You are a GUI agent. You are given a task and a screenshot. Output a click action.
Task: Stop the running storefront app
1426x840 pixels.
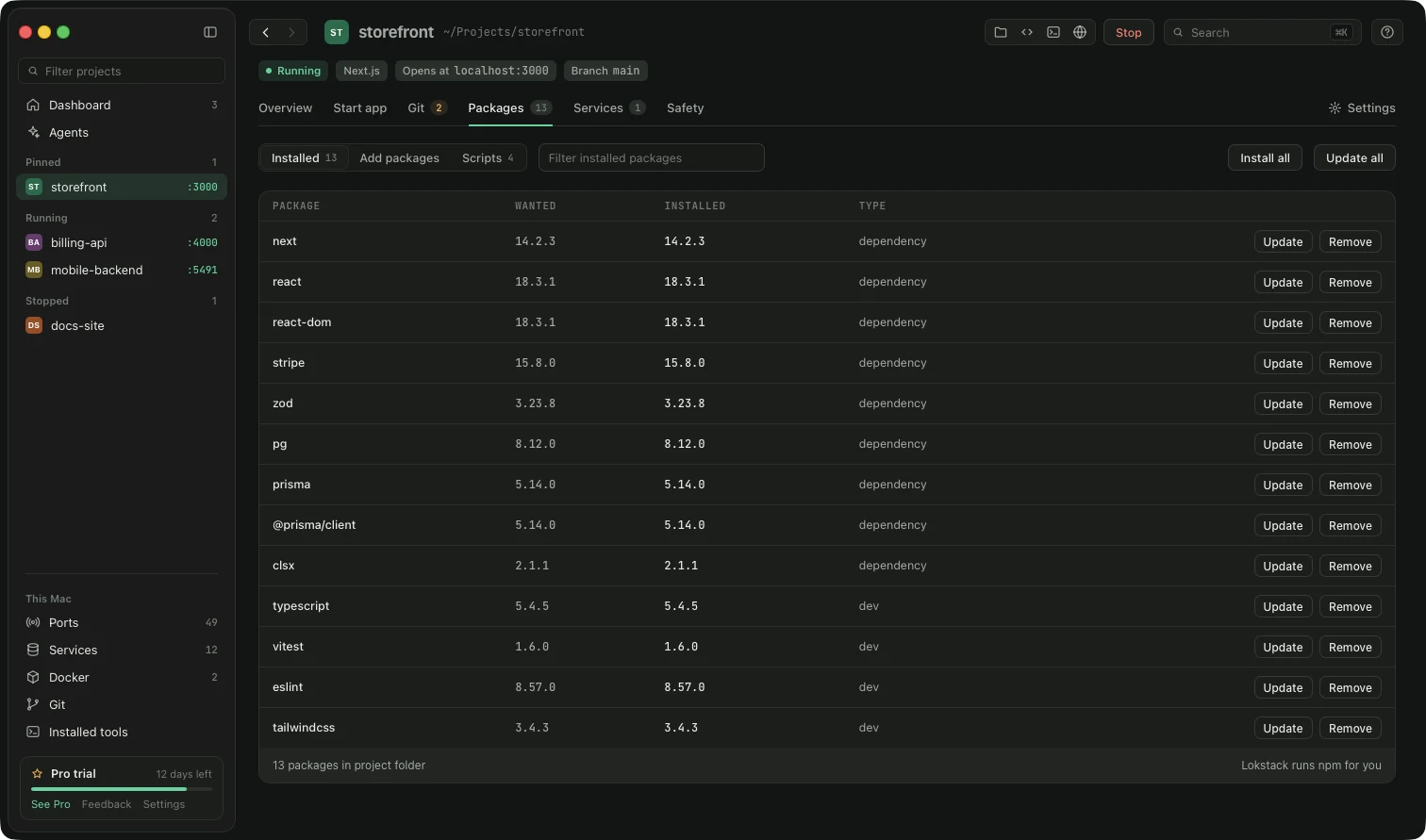click(x=1129, y=32)
